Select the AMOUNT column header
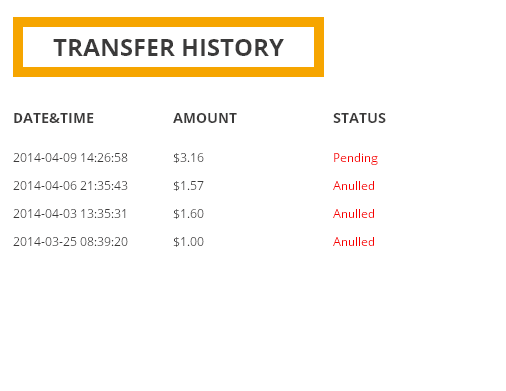Screen dimensions: 506x391 (205, 118)
